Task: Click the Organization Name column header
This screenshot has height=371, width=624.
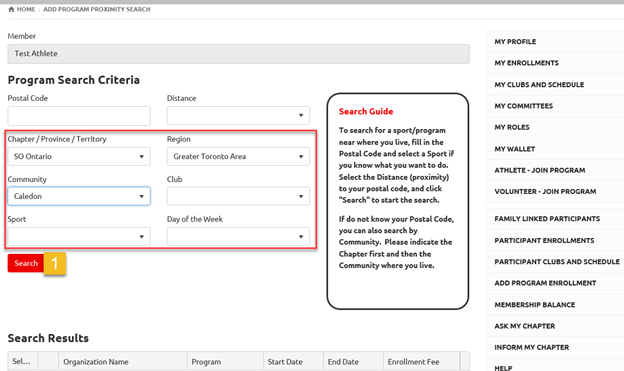Action: coord(123,361)
